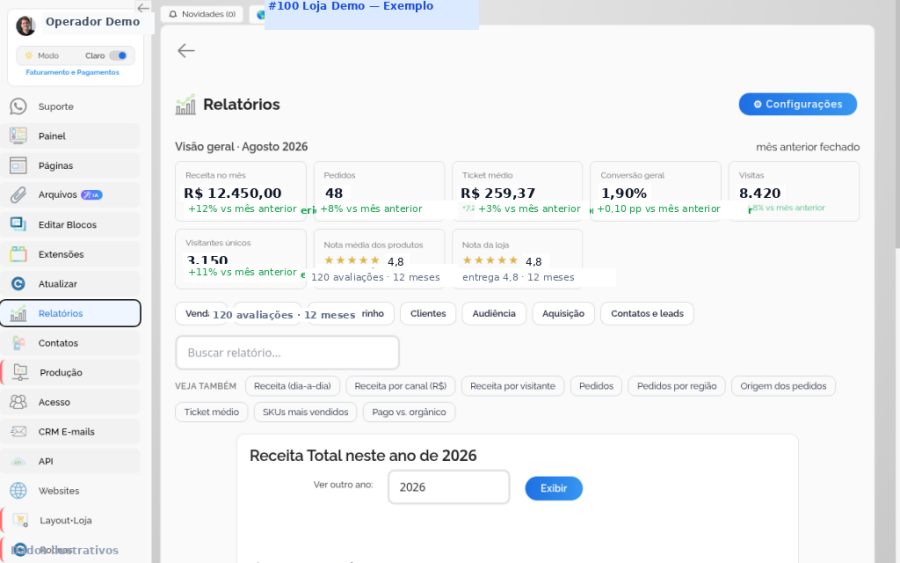
Task: Click the Painel dashboard icon
Action: [x=18, y=136]
